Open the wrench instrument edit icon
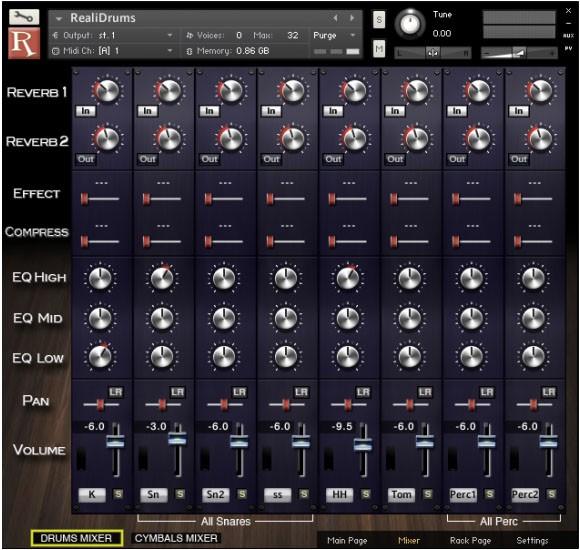The width and height of the screenshot is (580, 550). click(24, 17)
